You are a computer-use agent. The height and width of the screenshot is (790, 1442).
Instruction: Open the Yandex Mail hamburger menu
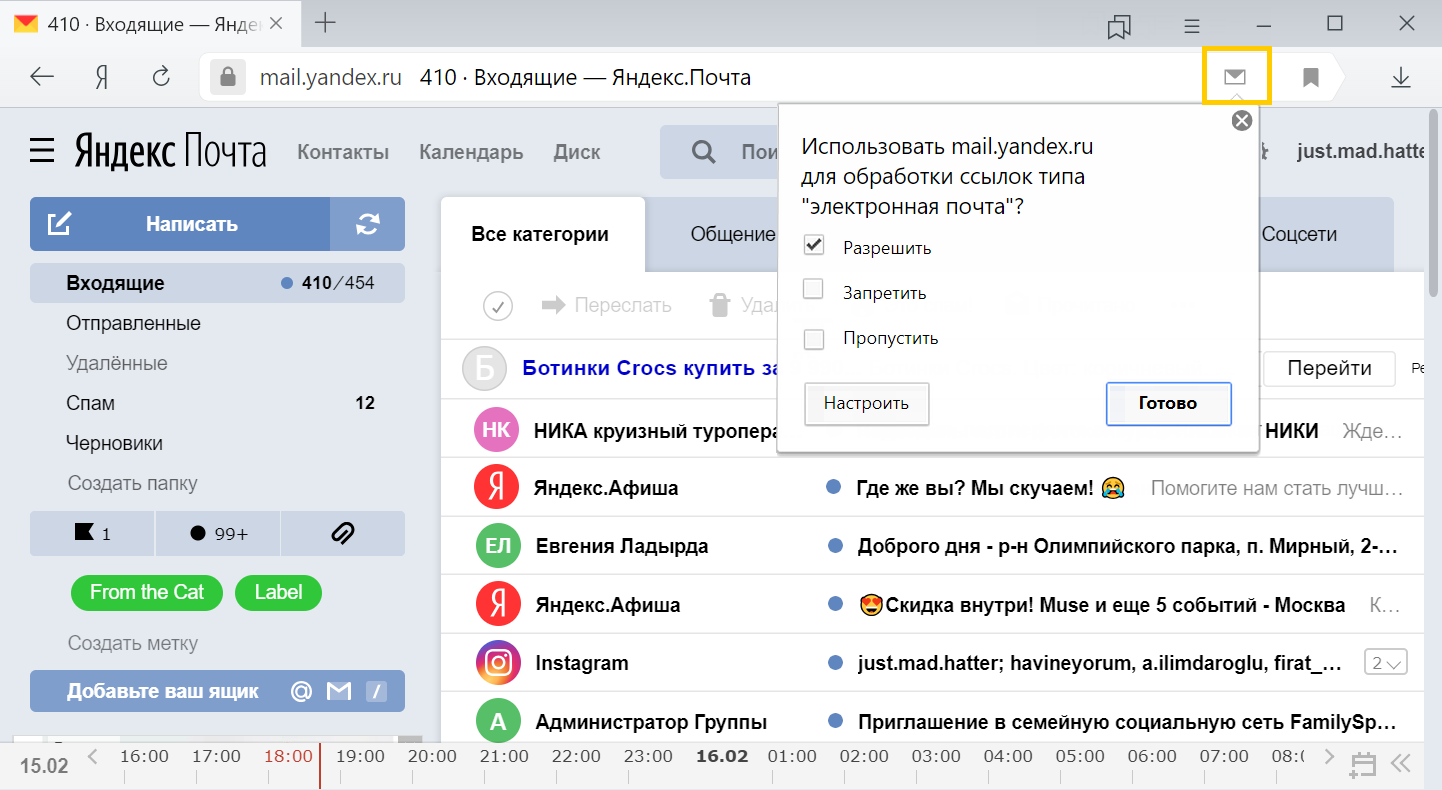click(x=42, y=152)
